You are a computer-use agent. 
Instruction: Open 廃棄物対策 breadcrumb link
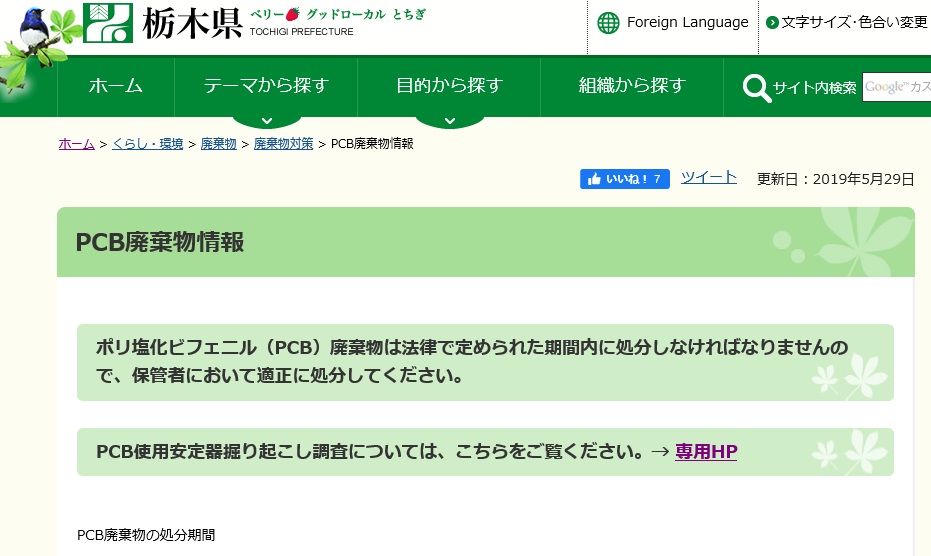283,144
